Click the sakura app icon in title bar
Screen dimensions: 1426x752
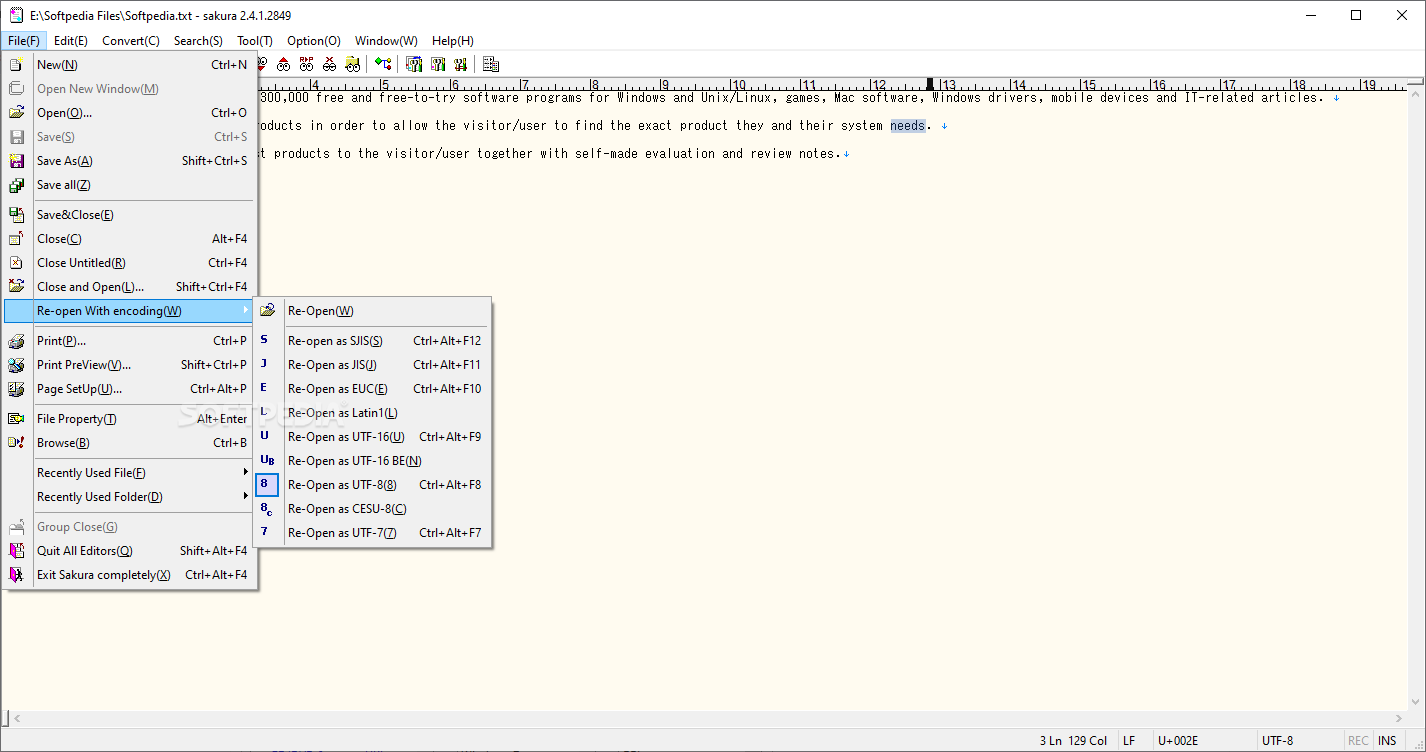pyautogui.click(x=16, y=15)
